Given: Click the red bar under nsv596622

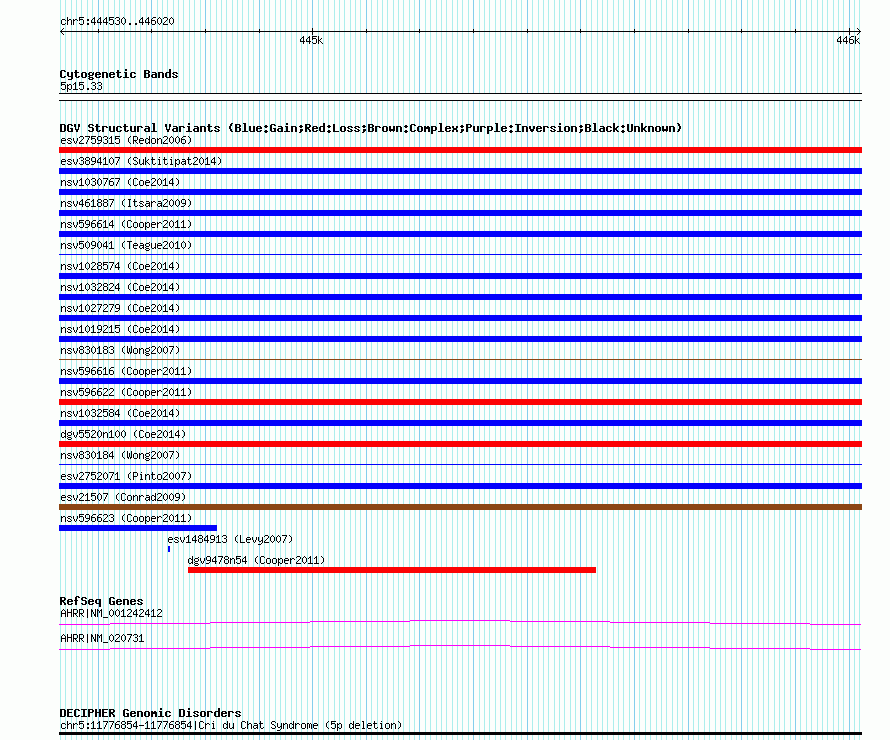Looking at the screenshot, I should point(460,402).
